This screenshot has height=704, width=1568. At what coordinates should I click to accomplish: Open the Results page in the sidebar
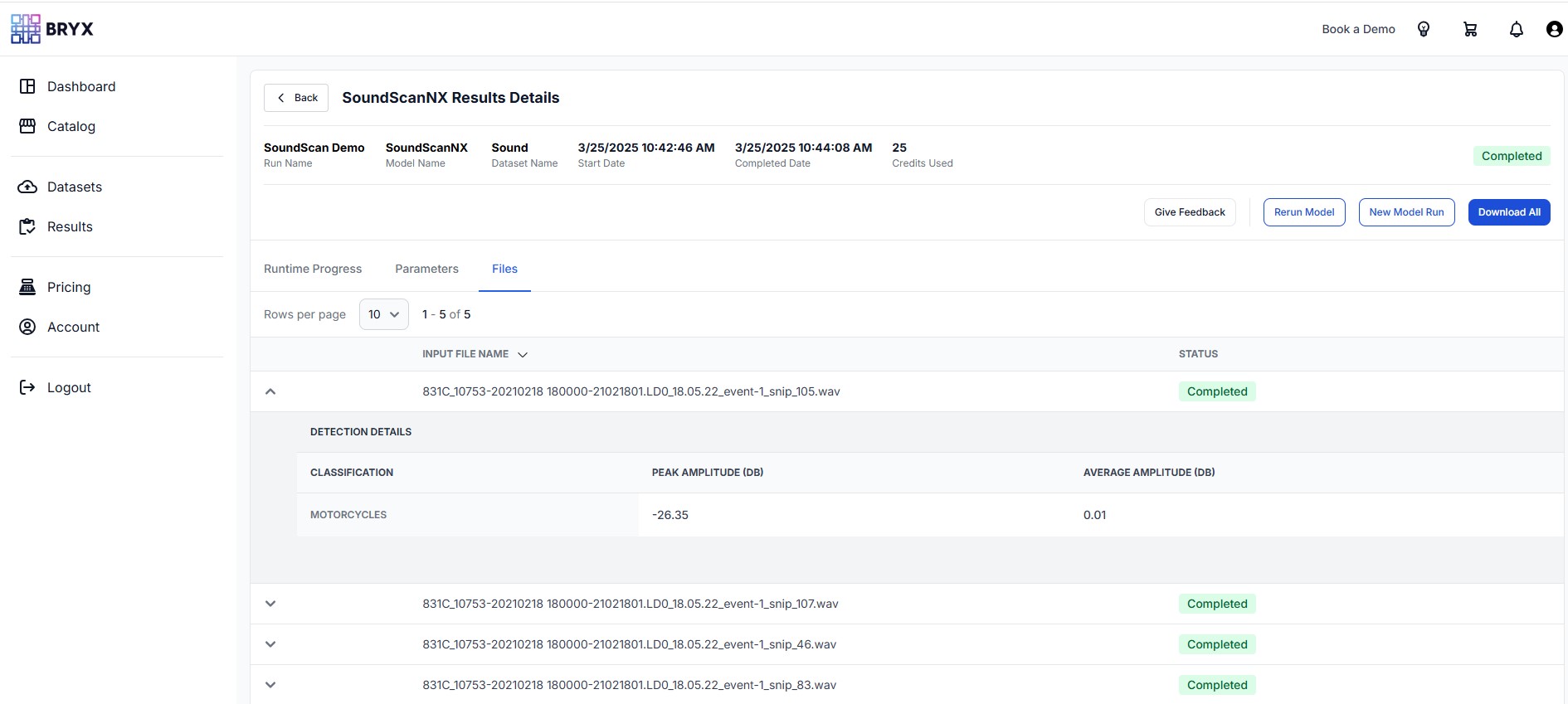click(70, 226)
